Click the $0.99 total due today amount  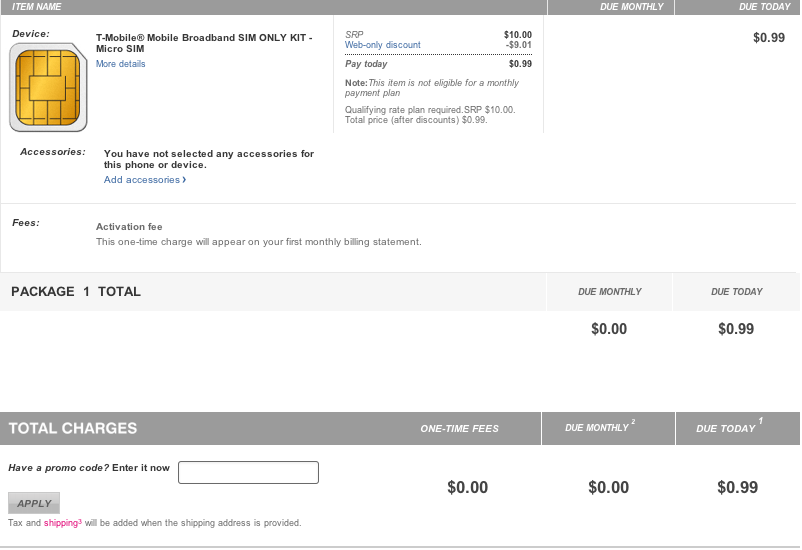738,487
